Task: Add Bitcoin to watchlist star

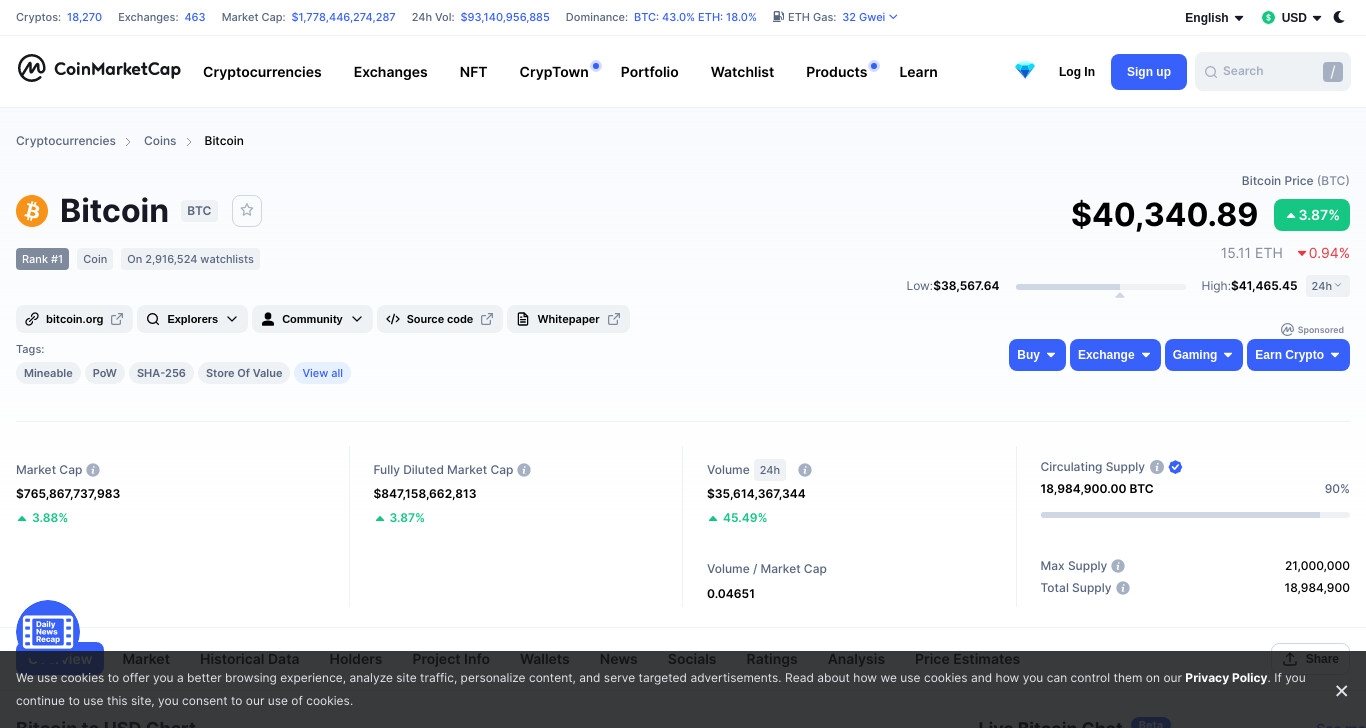Action: [x=247, y=210]
